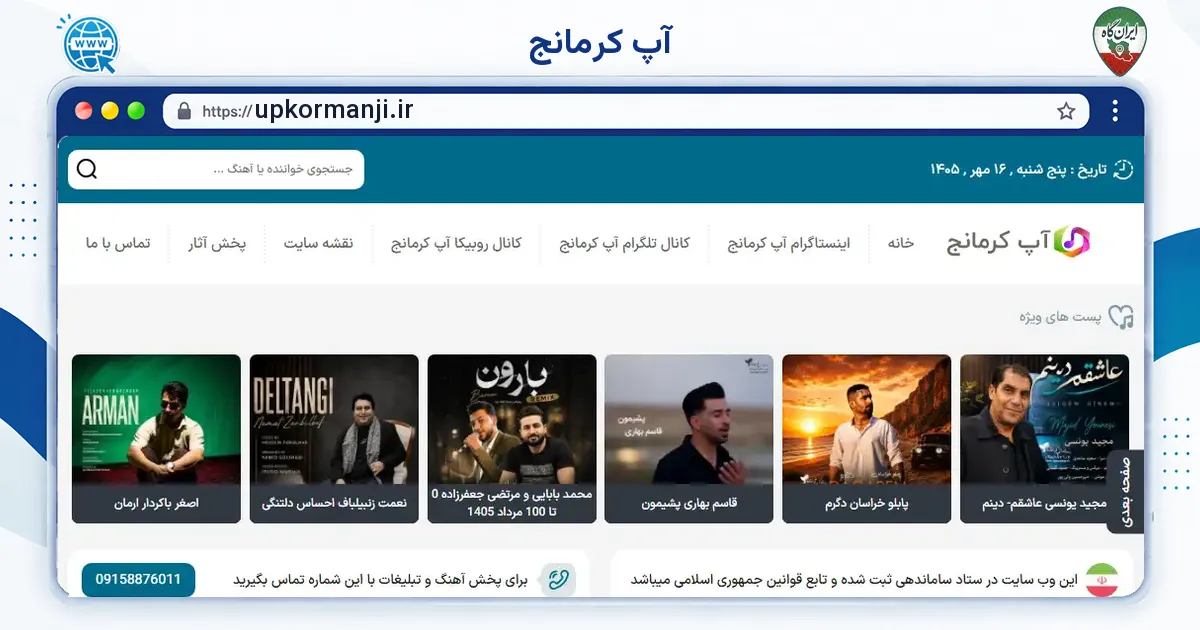Click the search magnifier icon
Image resolution: width=1200 pixels, height=630 pixels.
click(87, 169)
